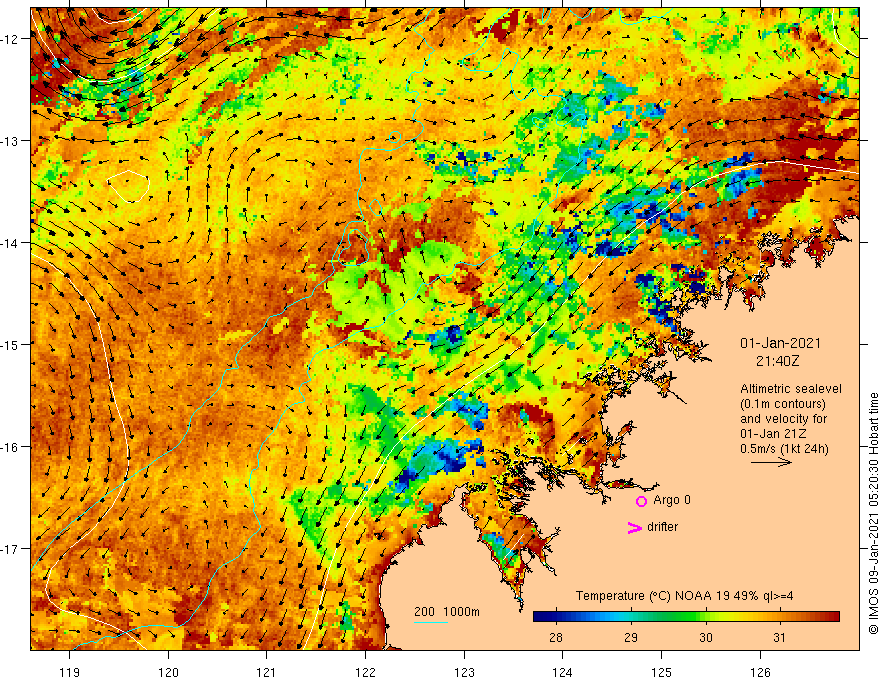Click the latitude axis label '-13'
This screenshot has width=880, height=680.
point(10,141)
